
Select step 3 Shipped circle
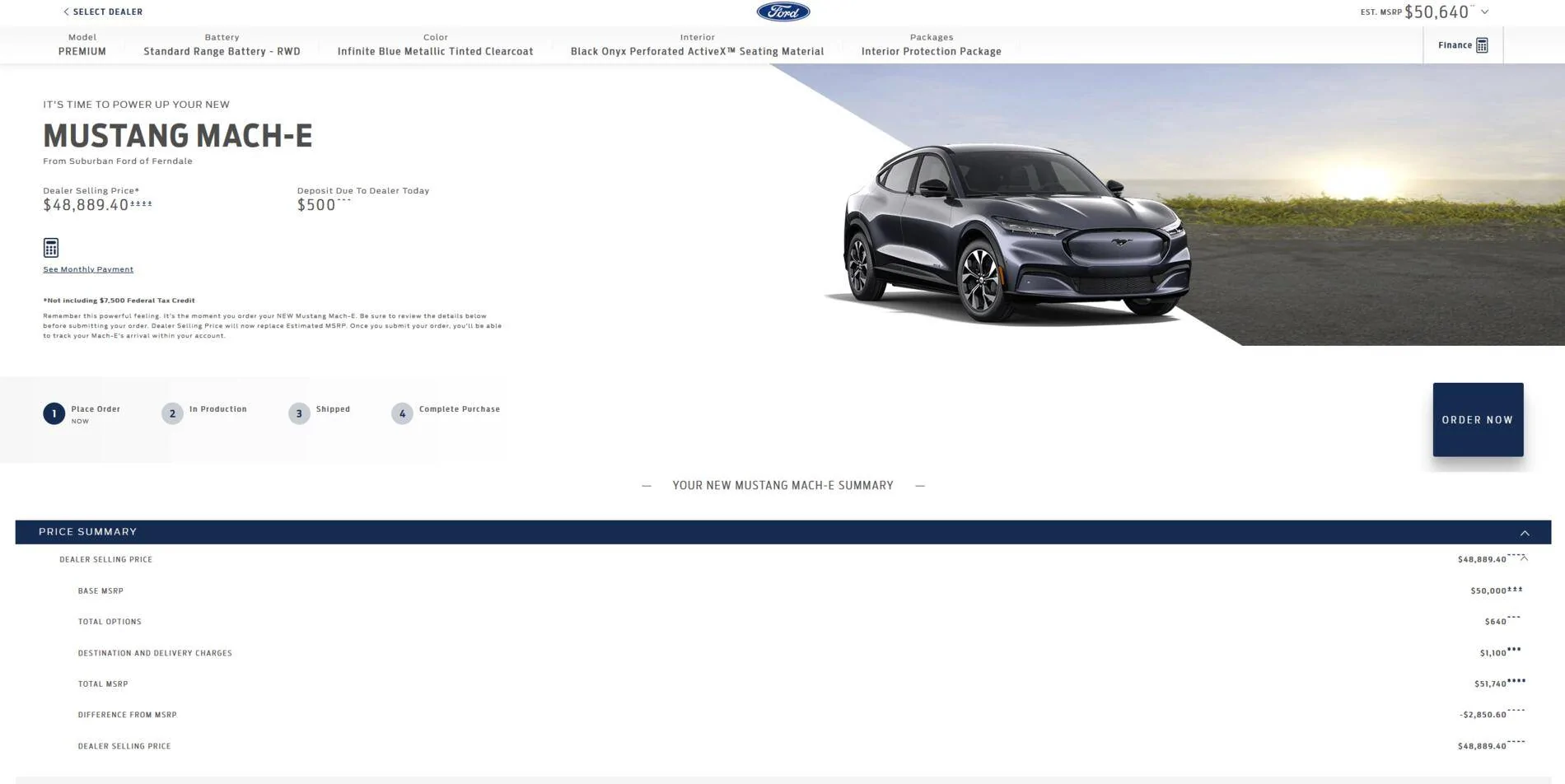(x=299, y=413)
